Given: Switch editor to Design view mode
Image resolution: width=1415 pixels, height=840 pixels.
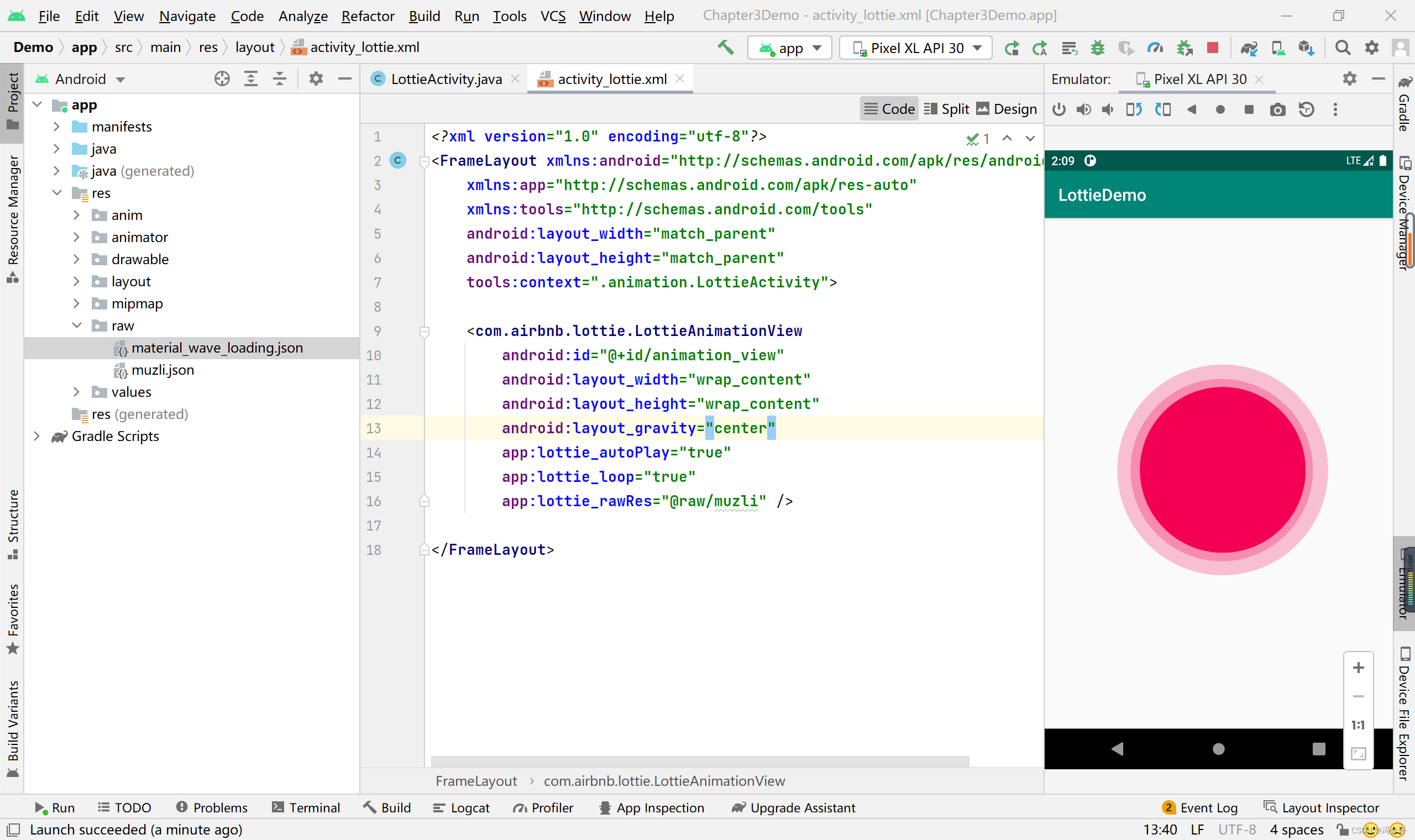Looking at the screenshot, I should click(1007, 109).
